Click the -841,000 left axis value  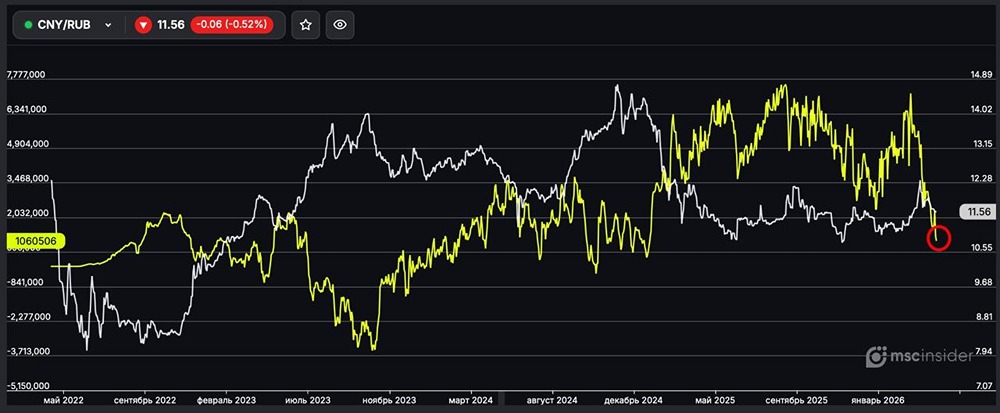(27, 282)
